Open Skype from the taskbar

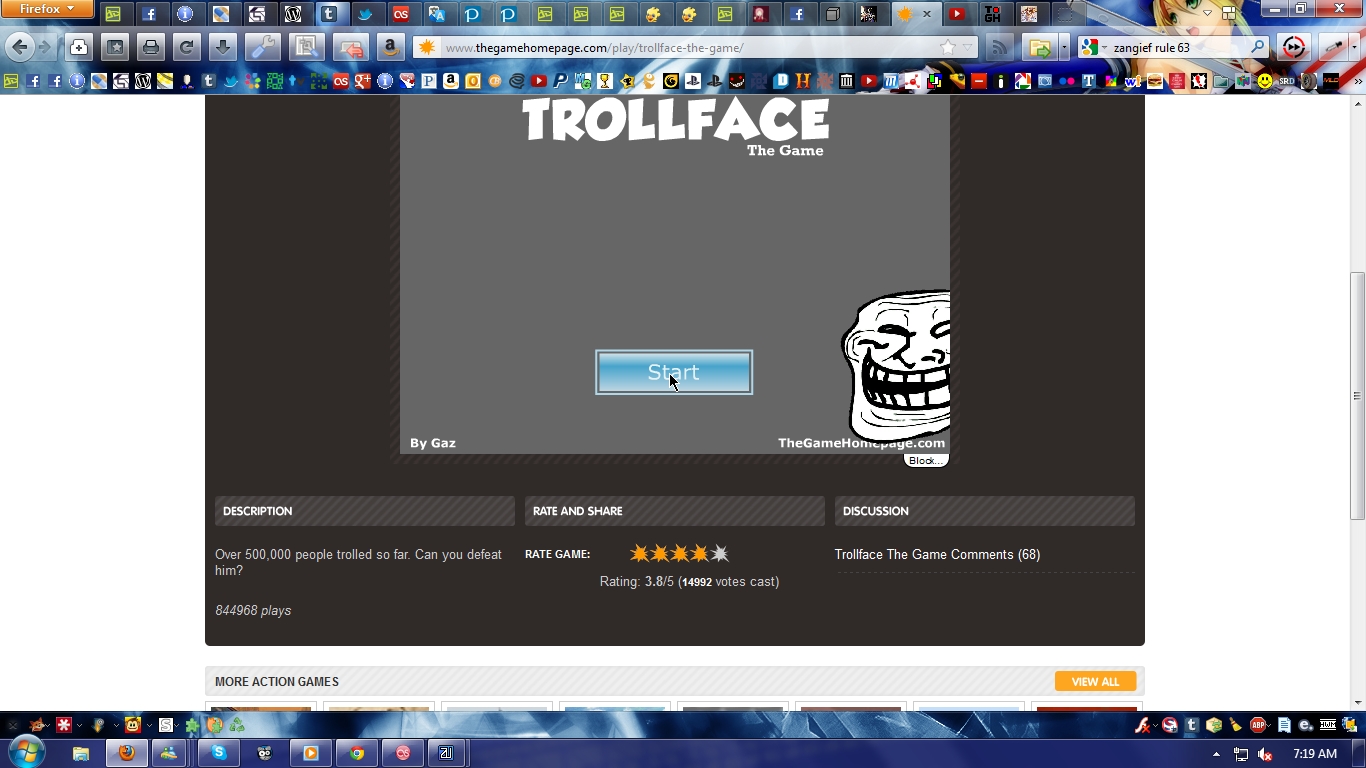(219, 753)
